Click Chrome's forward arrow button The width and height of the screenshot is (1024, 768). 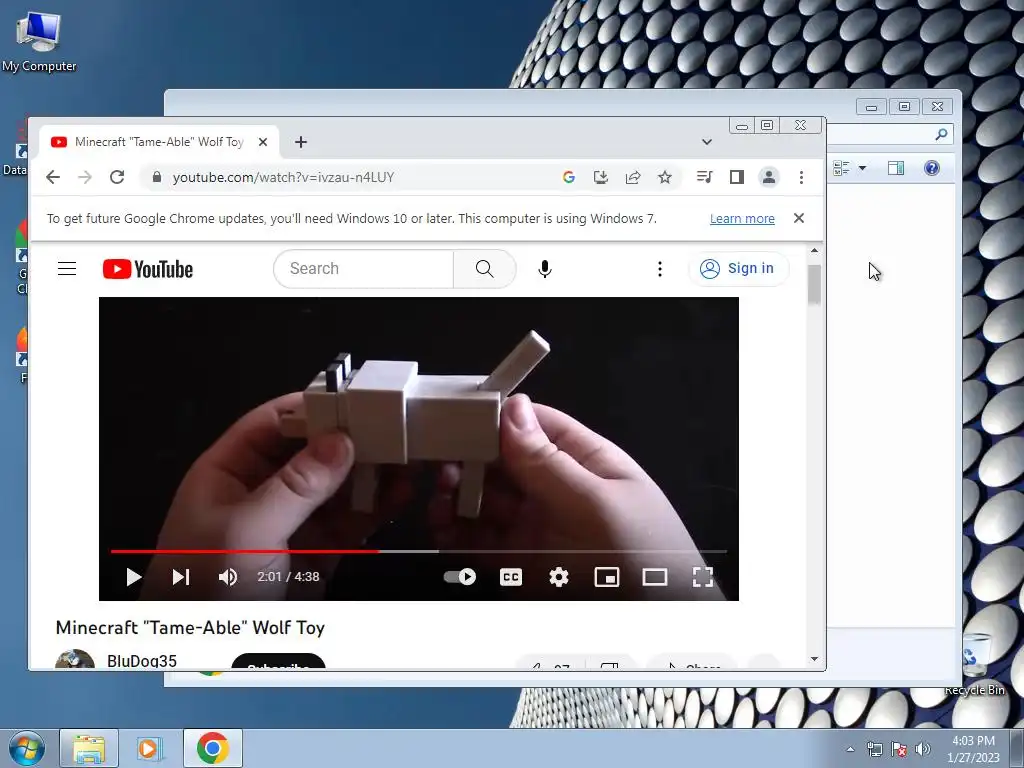tap(85, 177)
